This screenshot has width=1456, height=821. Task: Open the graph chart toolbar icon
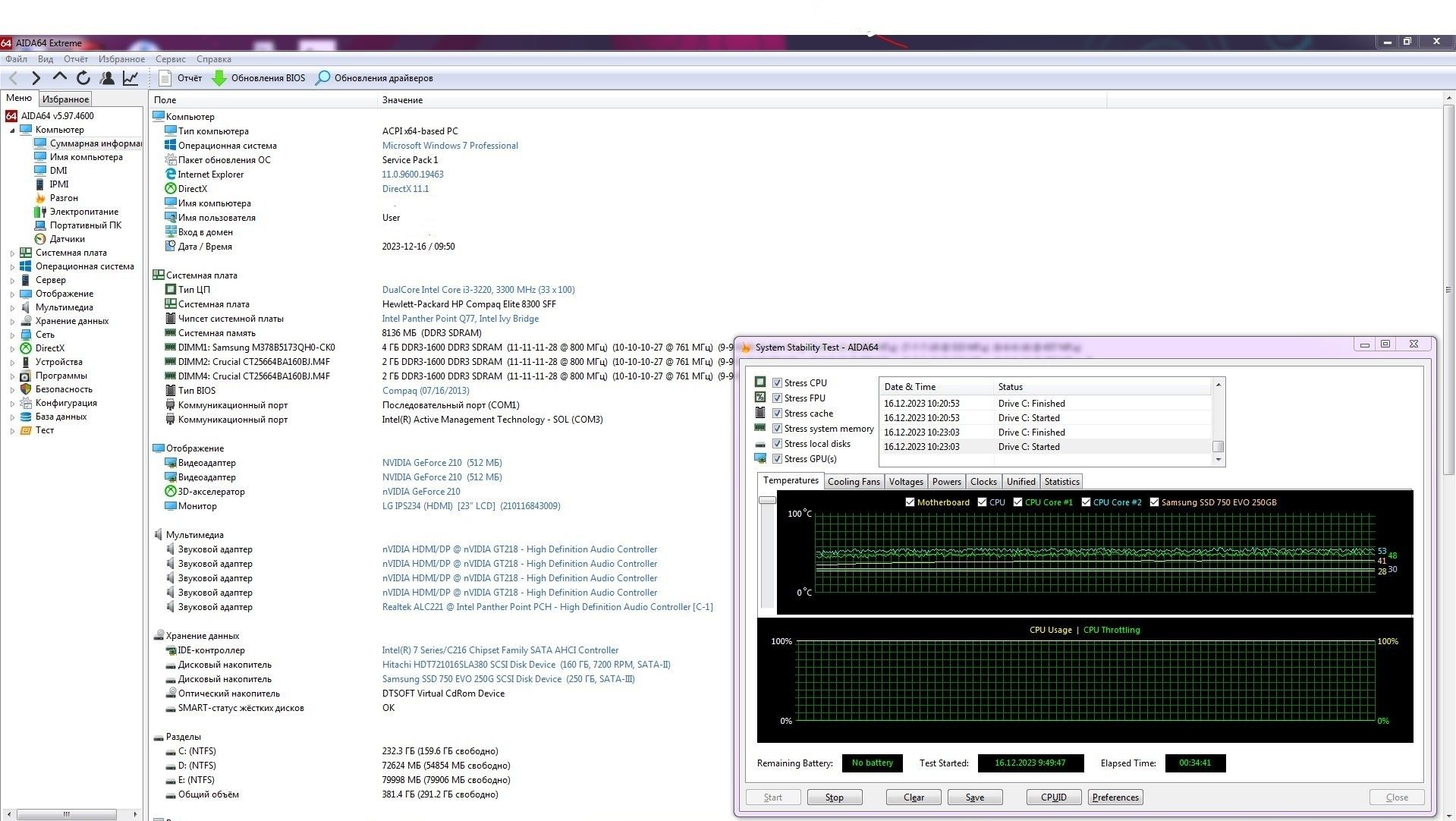coord(131,77)
